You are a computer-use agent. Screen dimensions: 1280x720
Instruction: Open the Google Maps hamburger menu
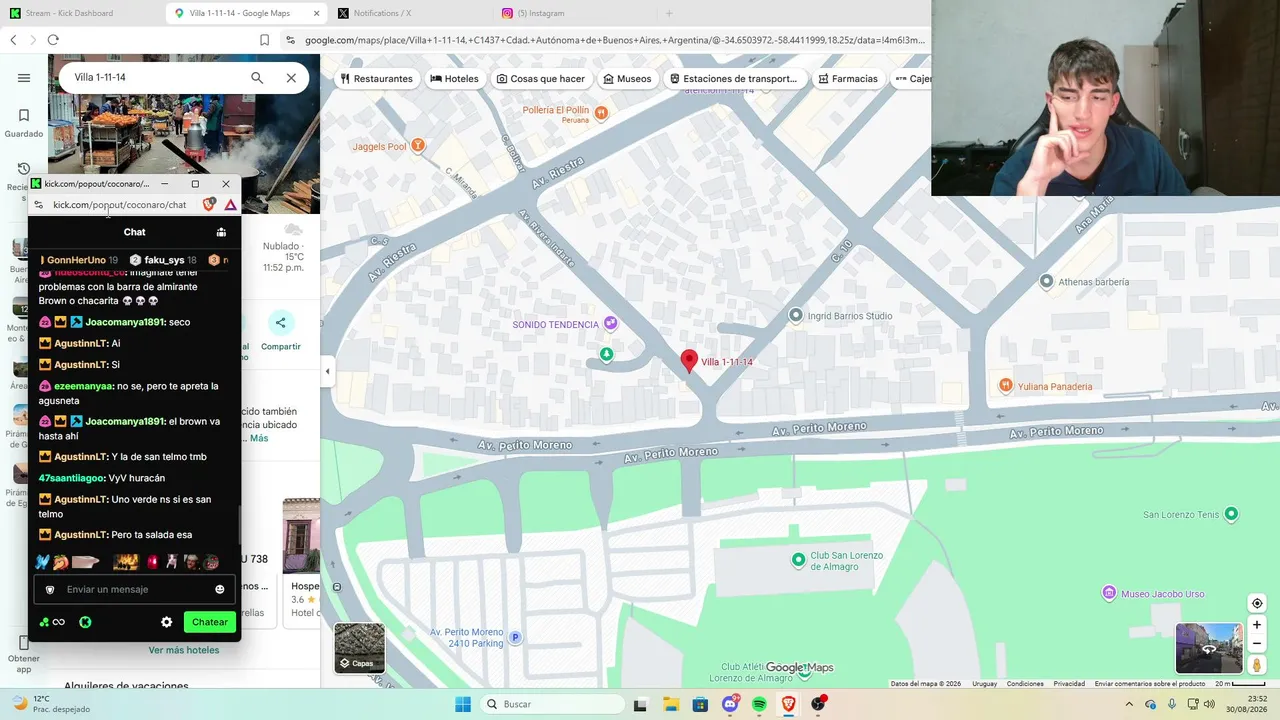(24, 78)
